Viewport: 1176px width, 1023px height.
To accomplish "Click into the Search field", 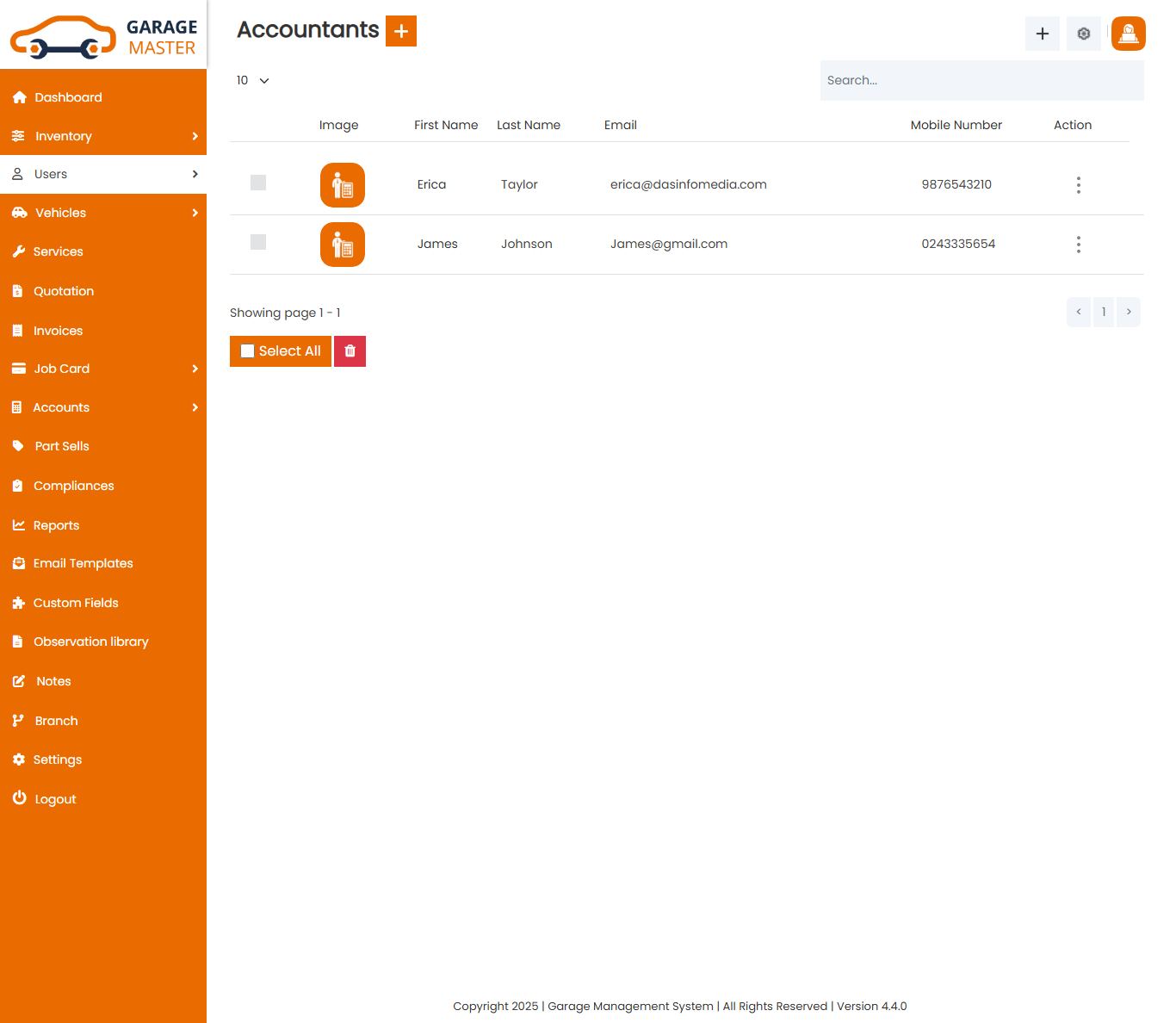I will click(981, 80).
